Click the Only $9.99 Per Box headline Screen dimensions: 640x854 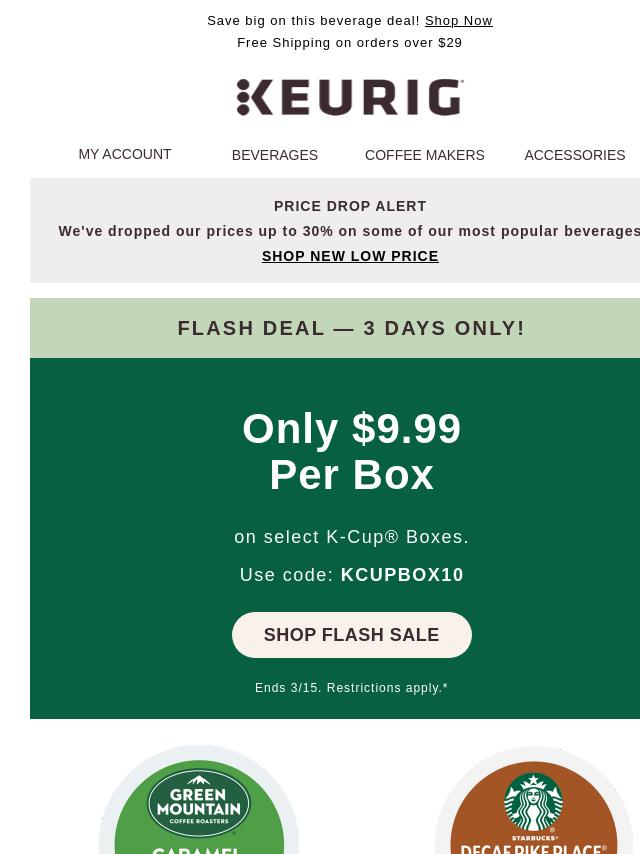[x=352, y=452]
